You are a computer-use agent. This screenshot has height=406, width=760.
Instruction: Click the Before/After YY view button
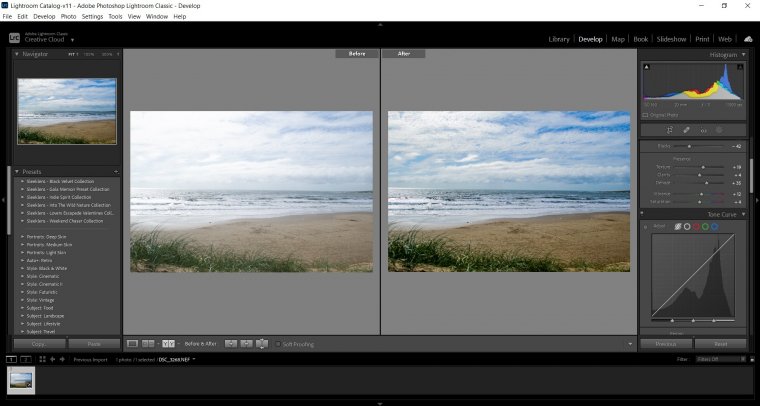point(168,344)
